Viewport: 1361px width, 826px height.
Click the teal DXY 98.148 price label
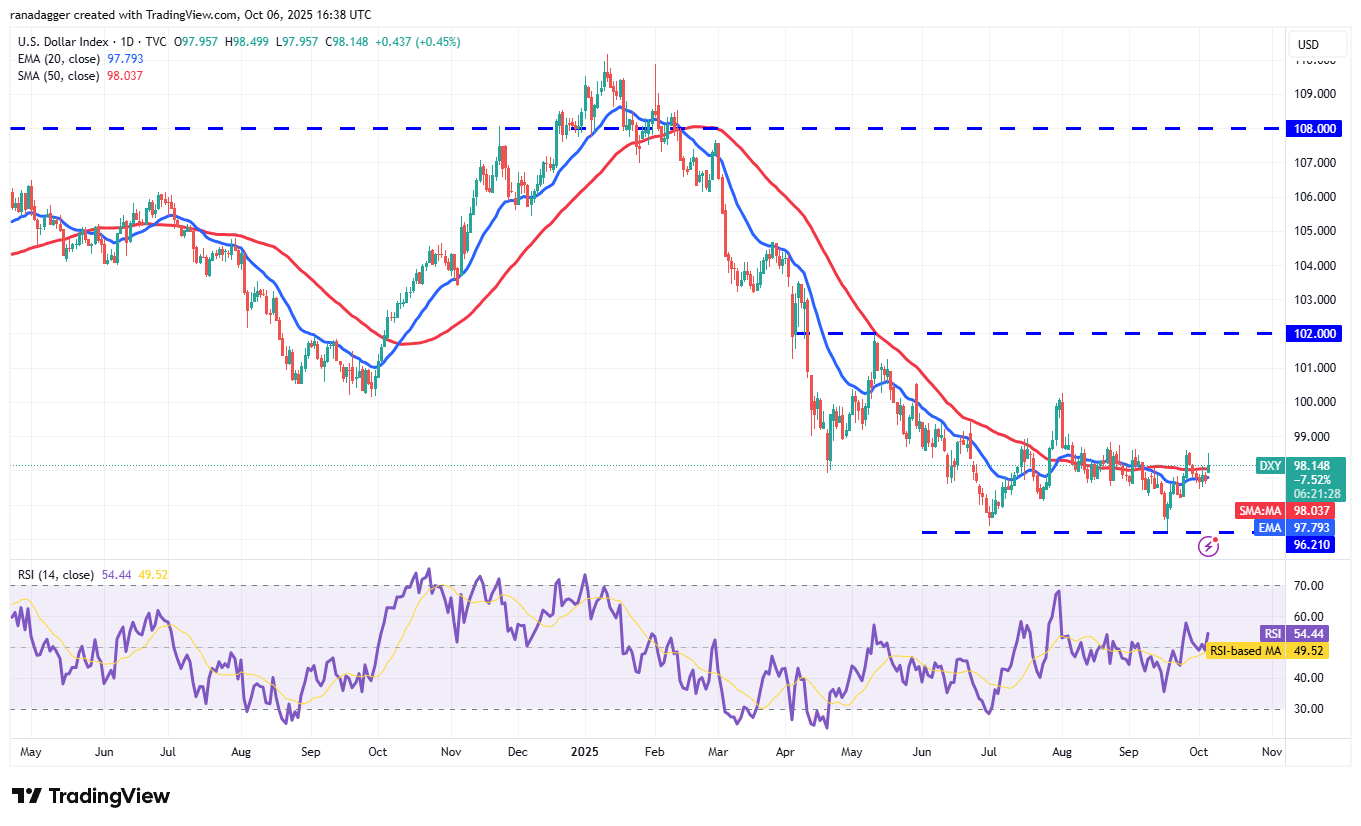1301,465
